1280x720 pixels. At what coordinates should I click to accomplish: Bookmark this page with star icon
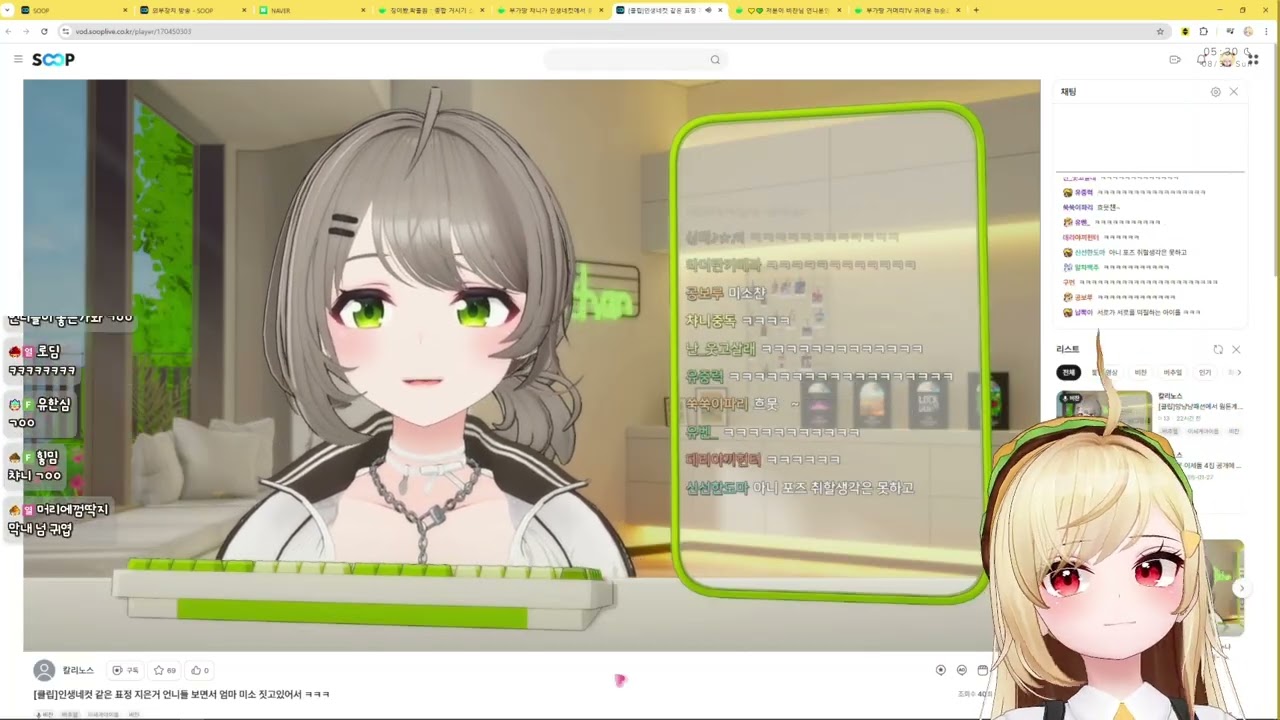1160,31
